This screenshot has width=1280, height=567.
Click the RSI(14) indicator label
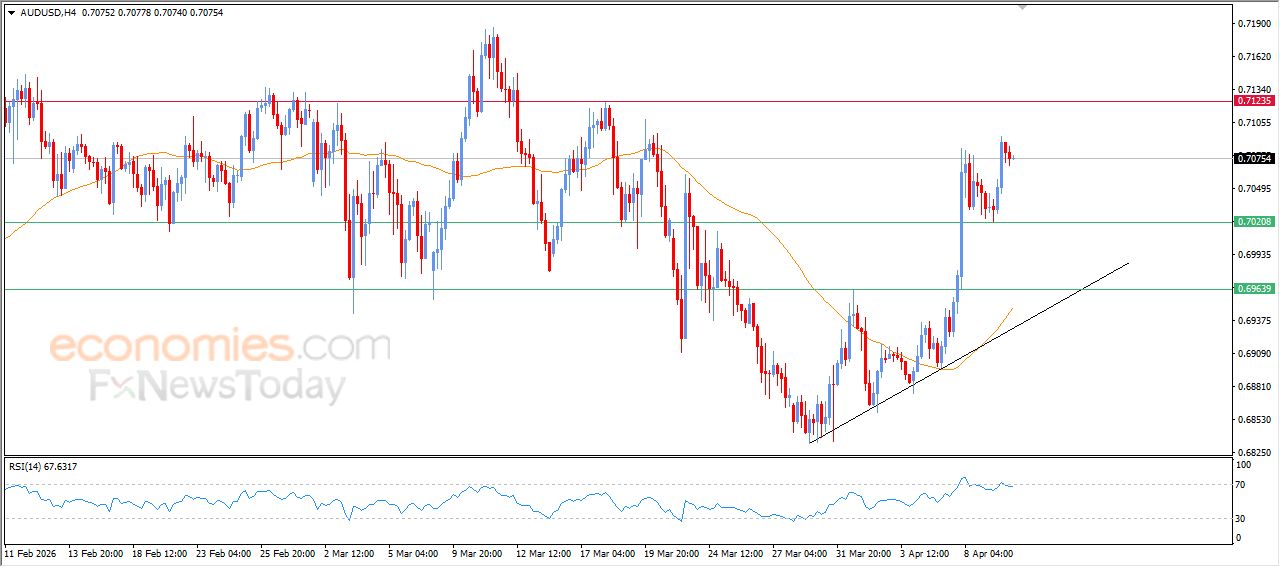coord(43,467)
